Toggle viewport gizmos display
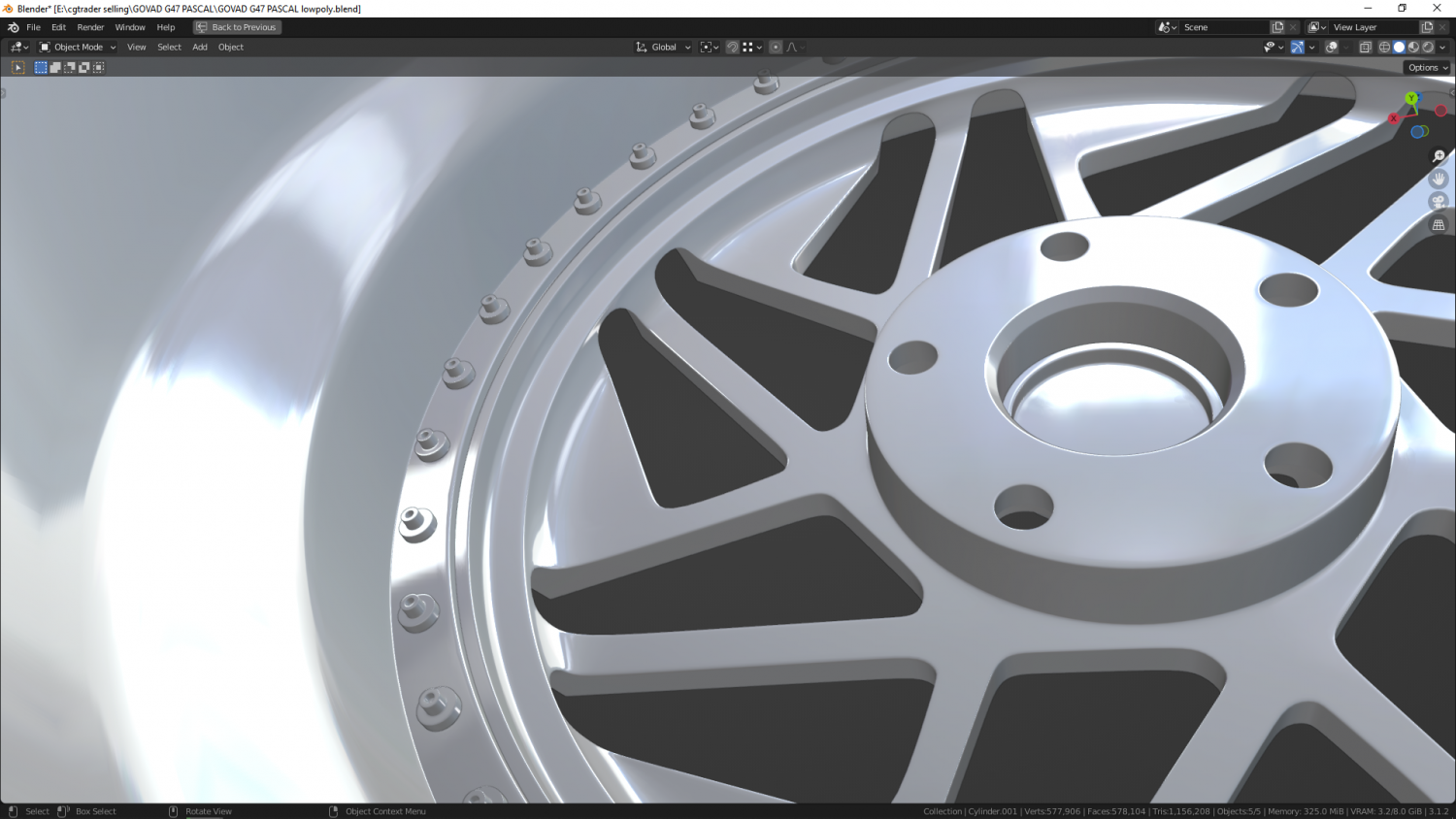Screen dimensions: 1456x819 [x=1297, y=47]
